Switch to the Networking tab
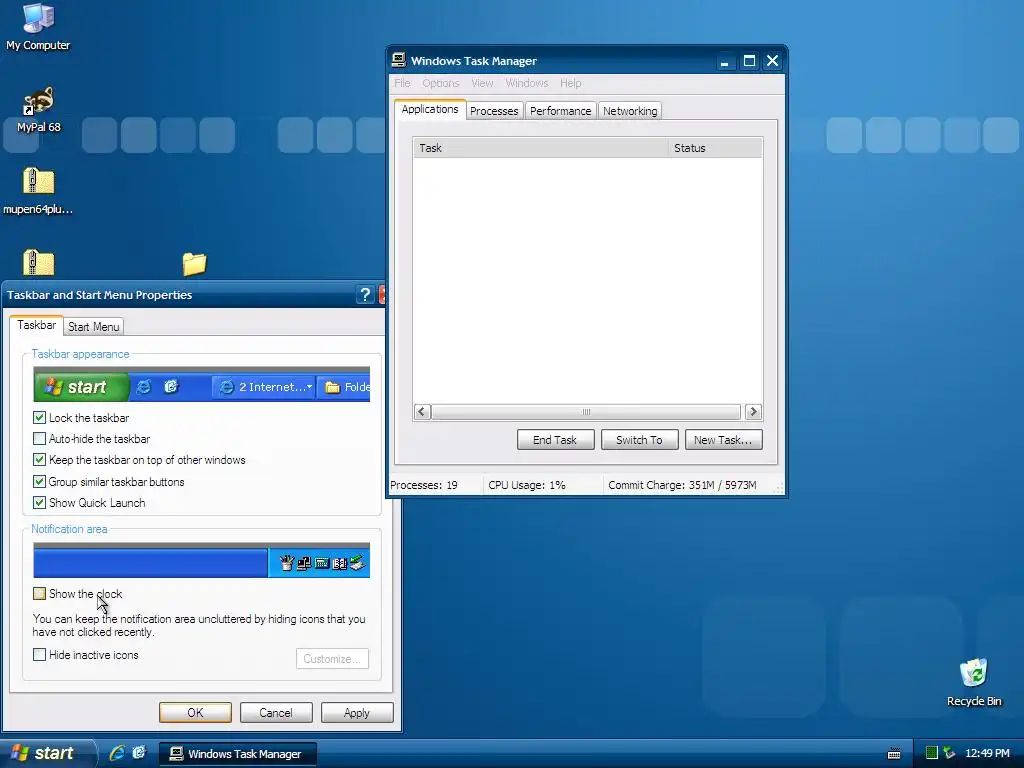1024x768 pixels. click(630, 111)
